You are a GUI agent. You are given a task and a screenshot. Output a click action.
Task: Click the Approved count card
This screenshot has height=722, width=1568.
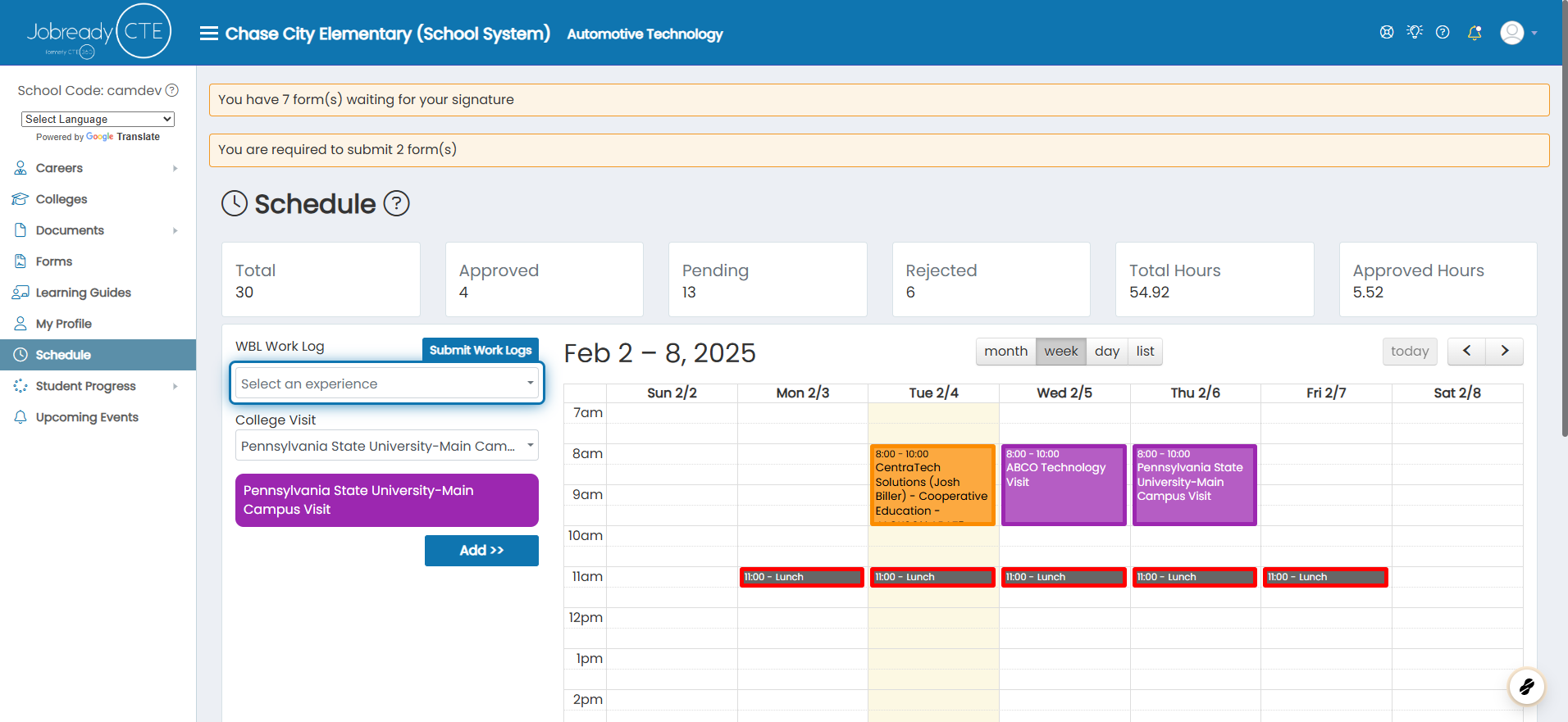(545, 279)
